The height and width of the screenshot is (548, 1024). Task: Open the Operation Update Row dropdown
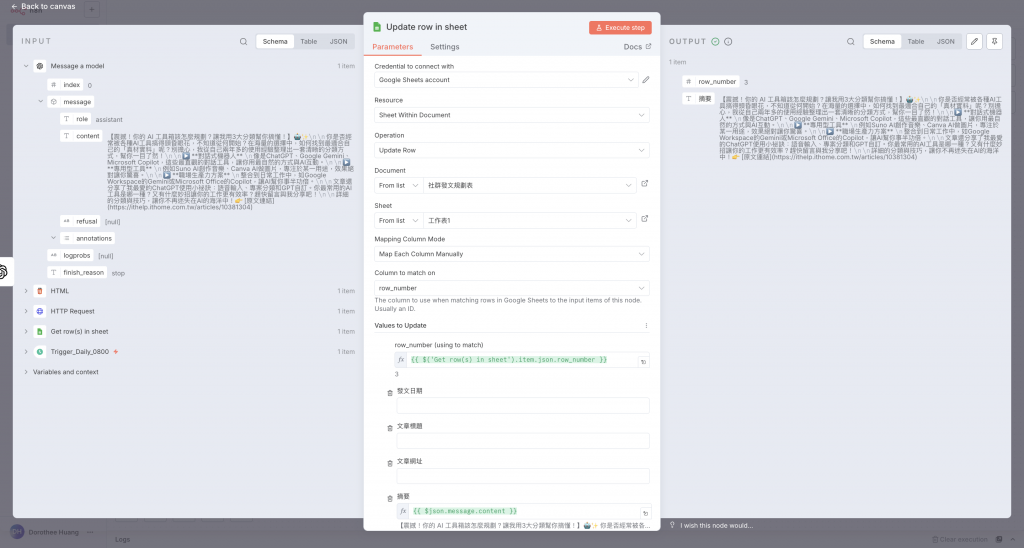tap(511, 150)
